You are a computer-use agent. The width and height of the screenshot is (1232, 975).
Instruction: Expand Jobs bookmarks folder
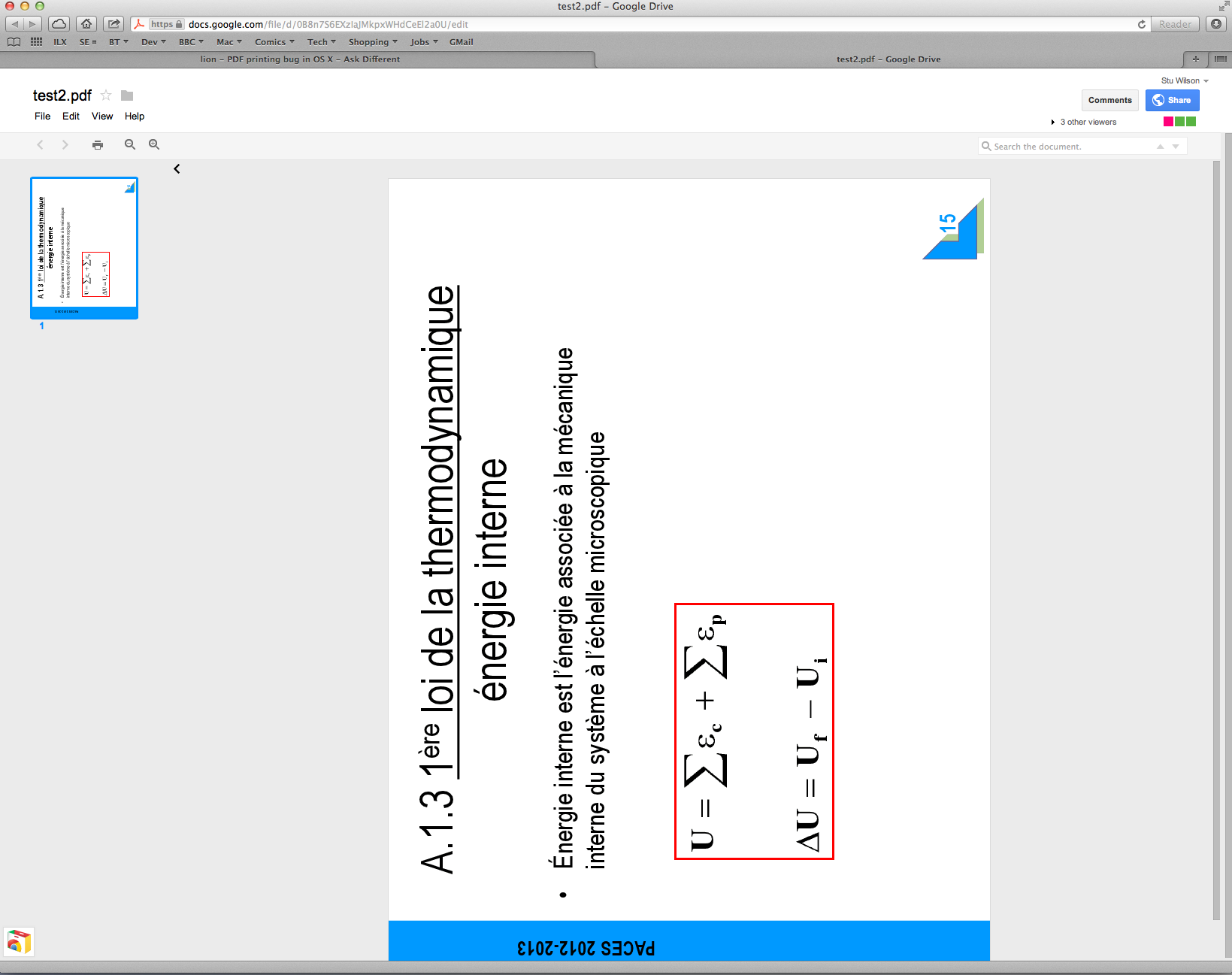point(424,42)
